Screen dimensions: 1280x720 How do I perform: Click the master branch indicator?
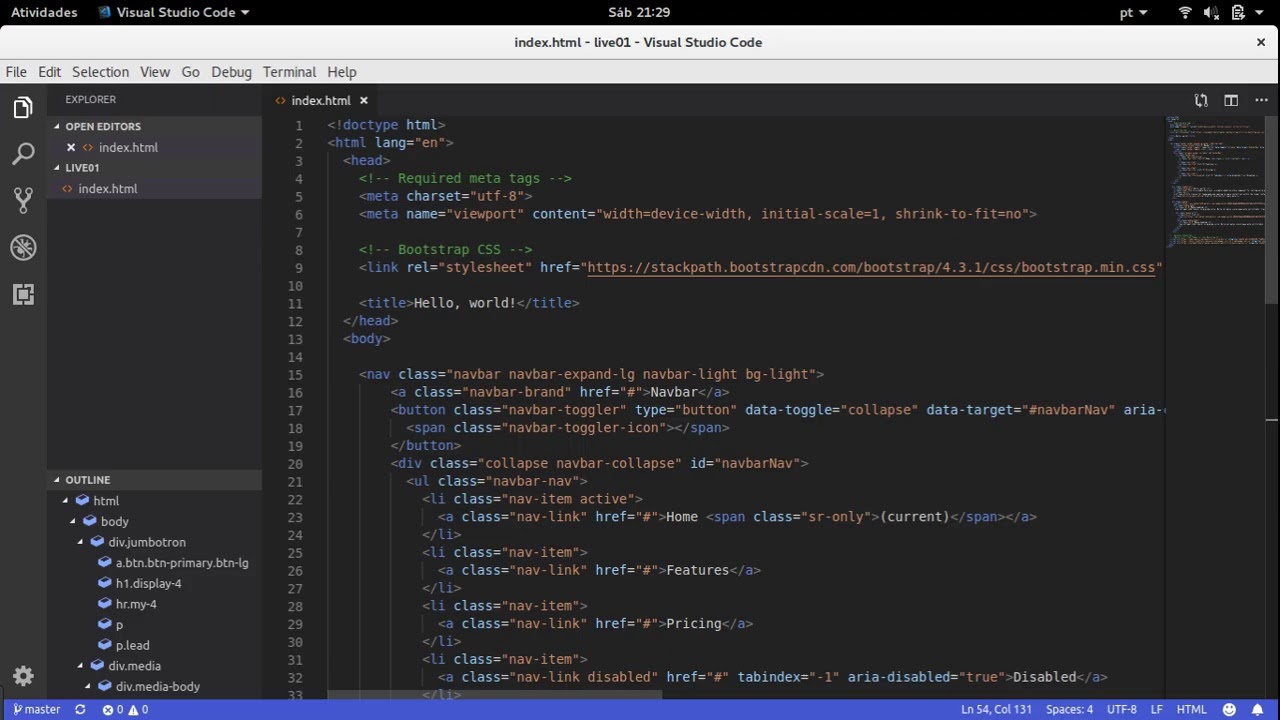click(x=36, y=709)
